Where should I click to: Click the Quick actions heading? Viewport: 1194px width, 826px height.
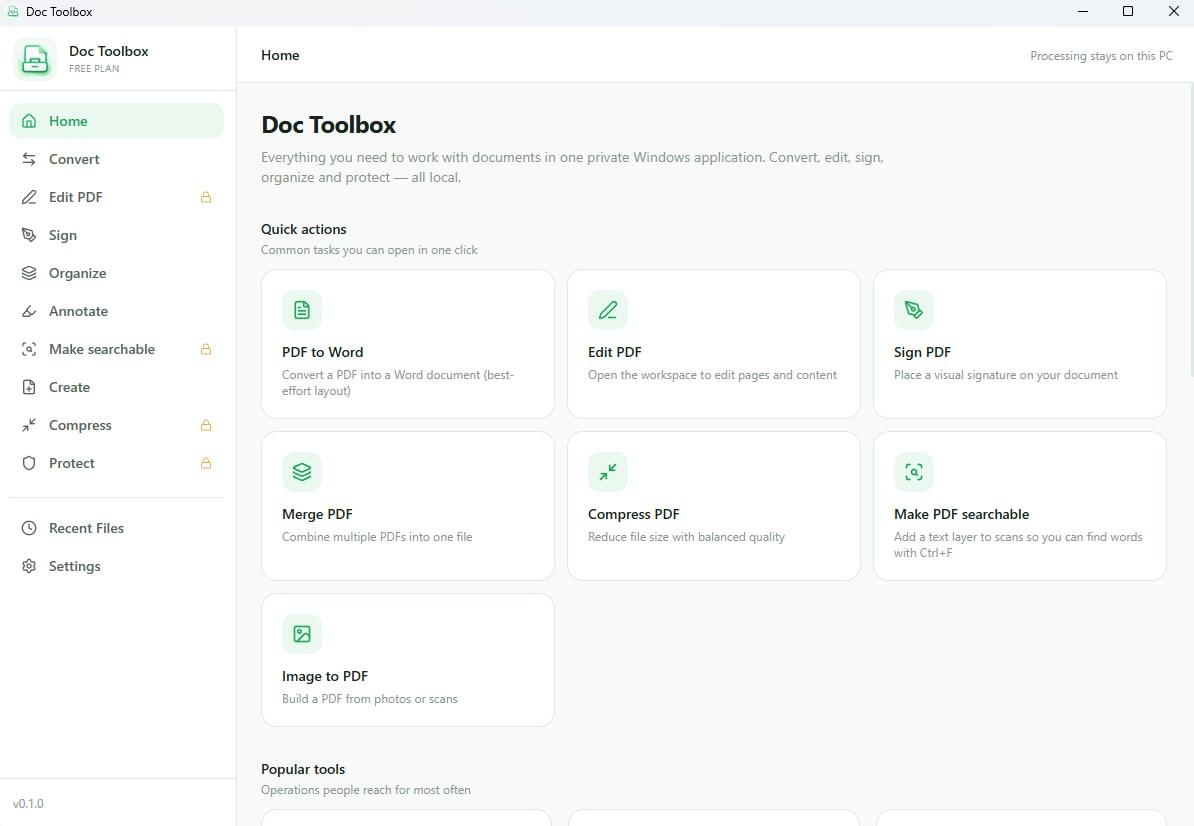click(304, 229)
